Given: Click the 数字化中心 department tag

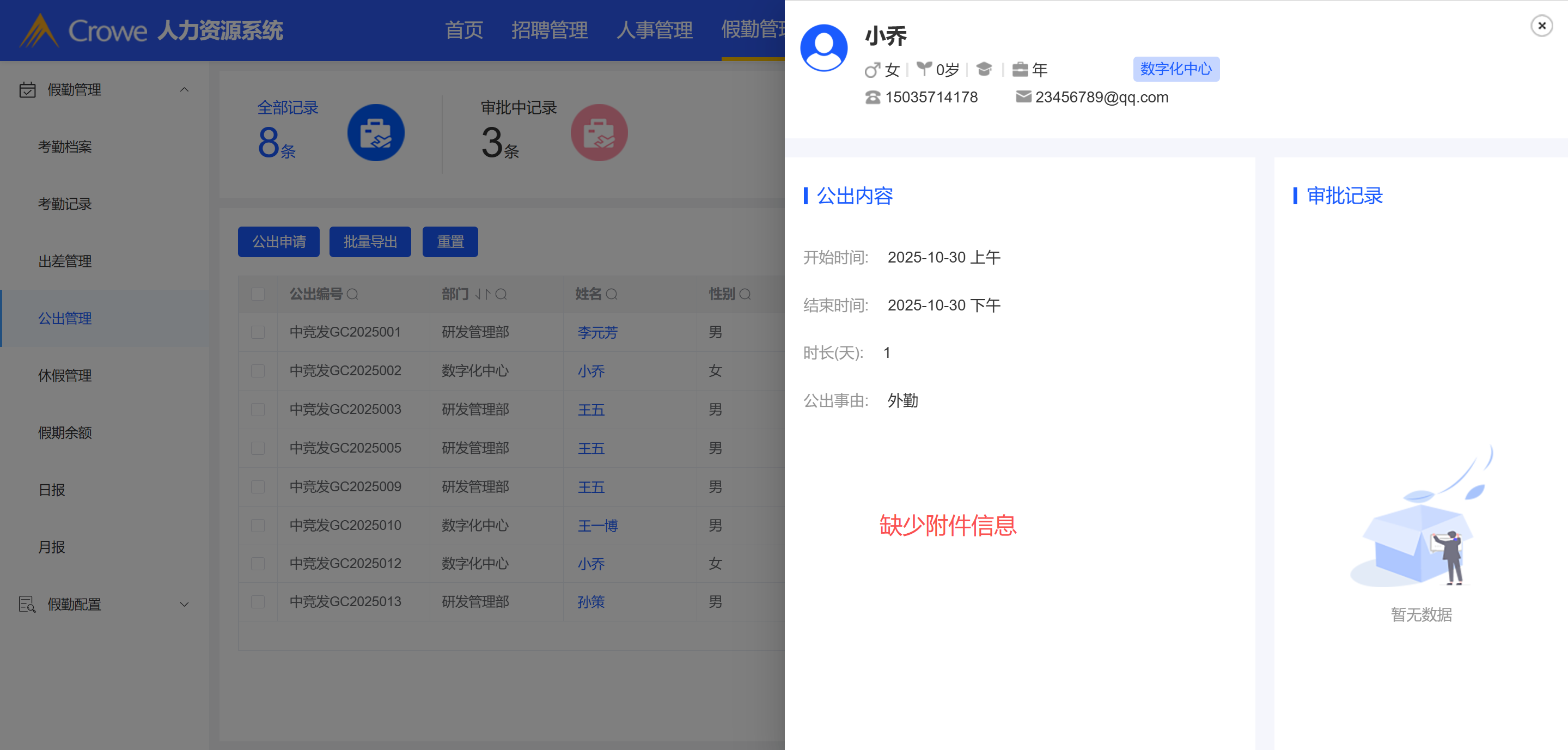Looking at the screenshot, I should (1175, 69).
